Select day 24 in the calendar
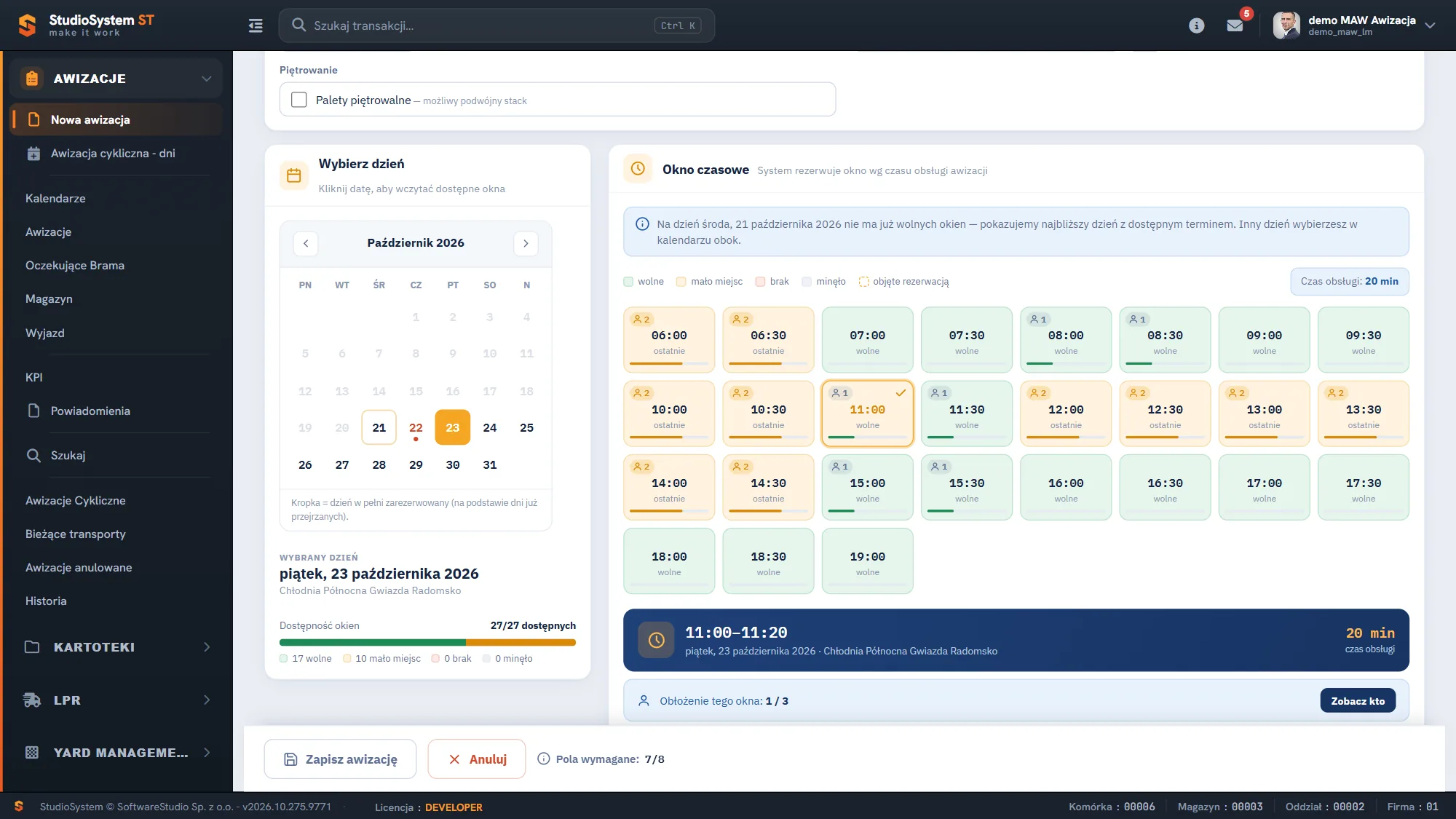This screenshot has height=819, width=1456. 490,428
